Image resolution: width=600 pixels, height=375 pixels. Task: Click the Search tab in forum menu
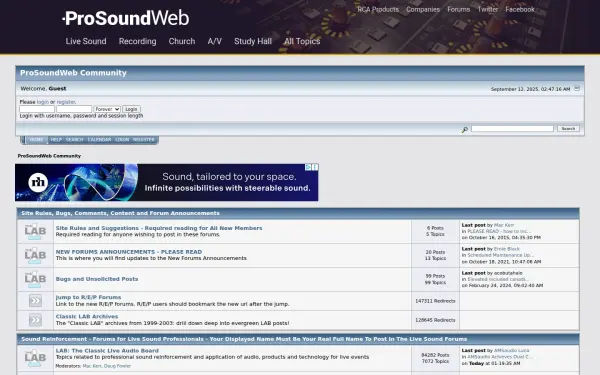74,140
